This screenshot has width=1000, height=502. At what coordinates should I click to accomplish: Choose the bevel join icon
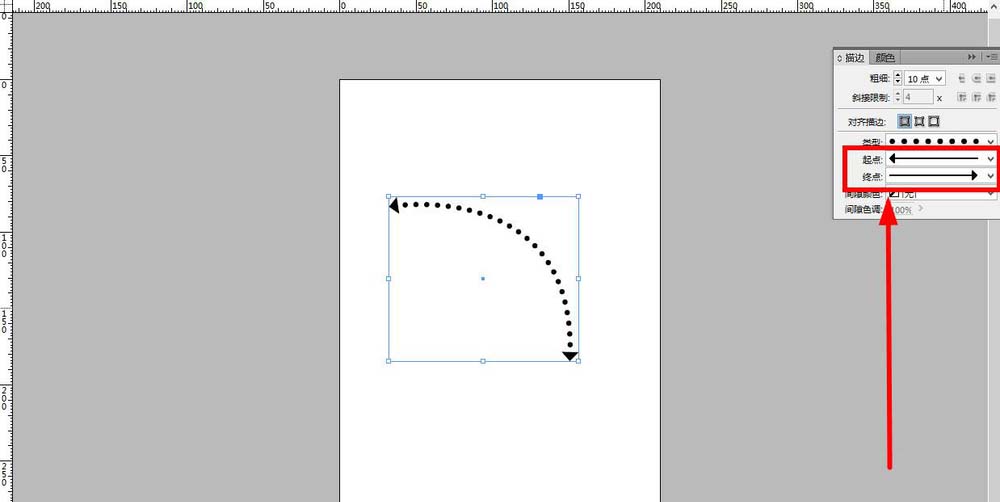tap(991, 97)
